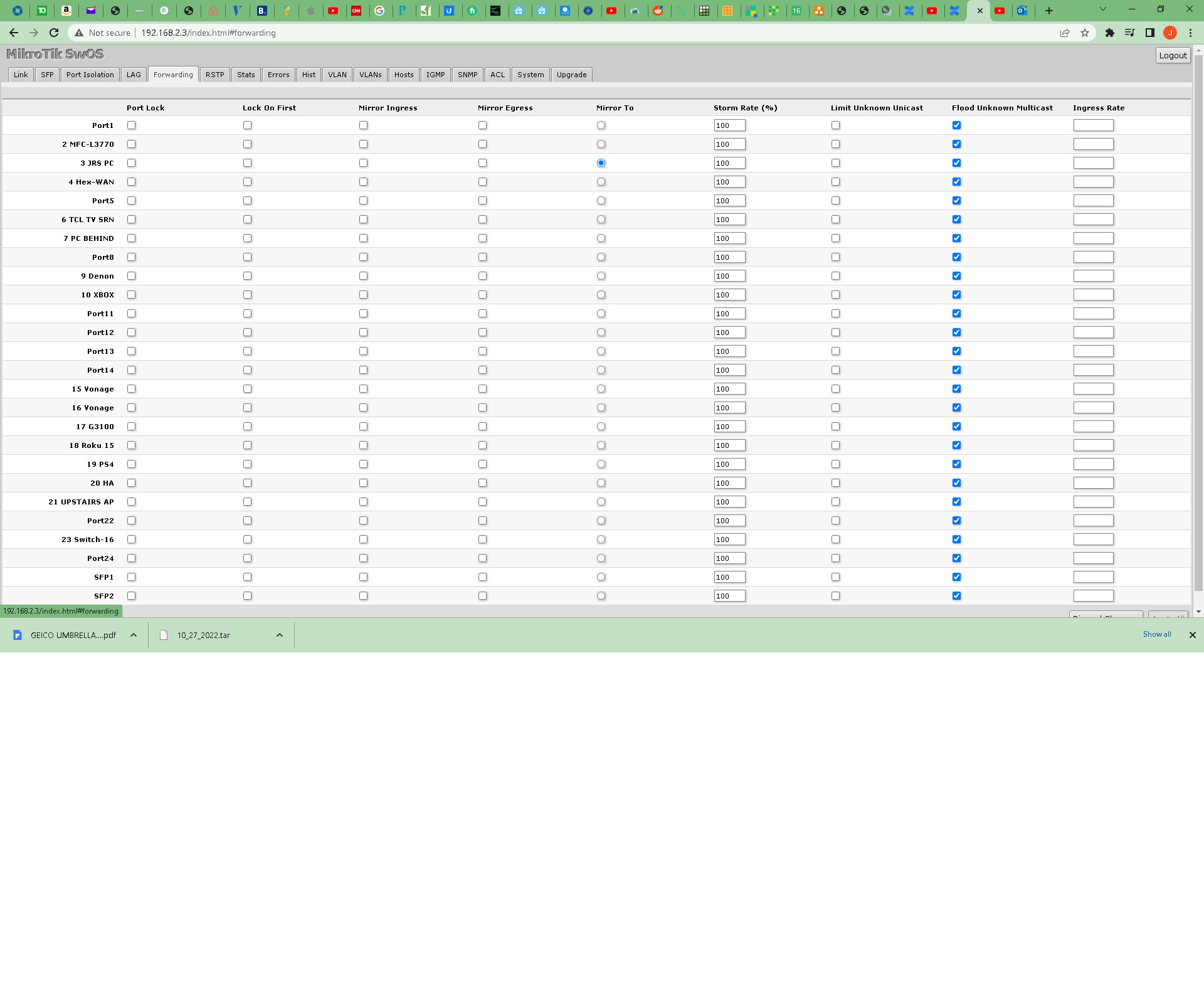This screenshot has width=1204, height=985.
Task: Bookmark this page with the star icon
Action: 1085,33
